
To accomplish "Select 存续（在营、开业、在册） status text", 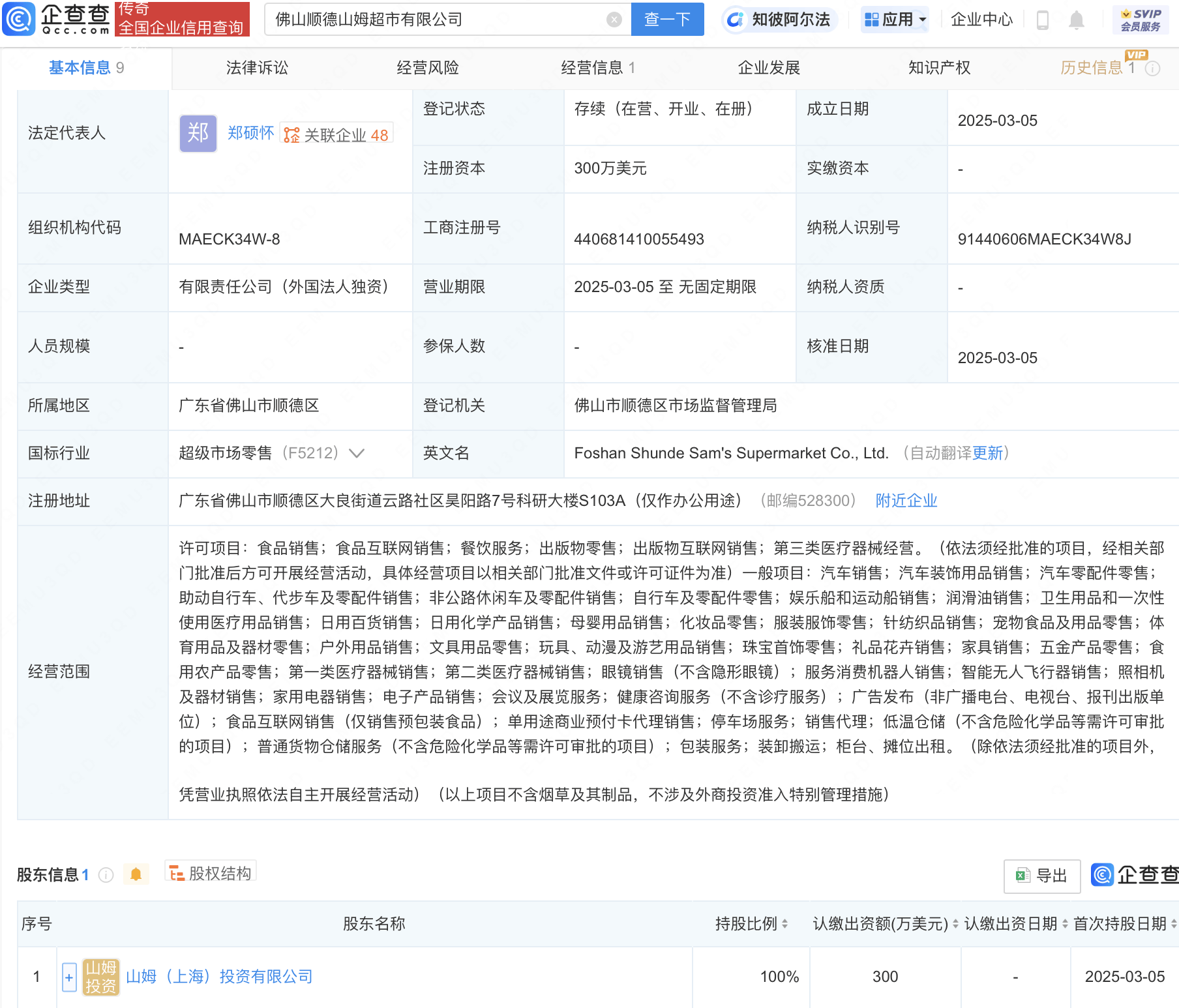I will click(664, 109).
